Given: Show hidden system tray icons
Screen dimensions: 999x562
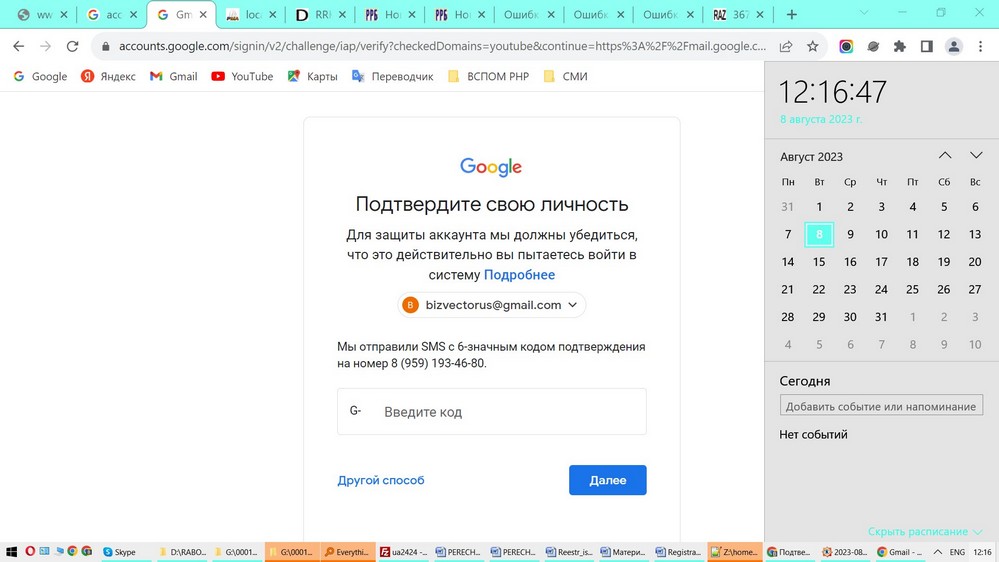Looking at the screenshot, I should 937,552.
